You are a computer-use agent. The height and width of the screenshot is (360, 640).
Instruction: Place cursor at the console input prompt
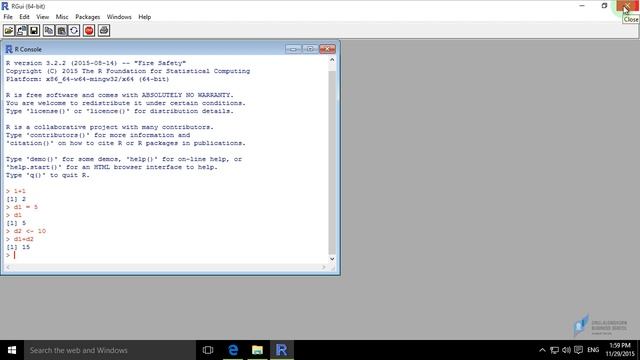click(x=15, y=255)
